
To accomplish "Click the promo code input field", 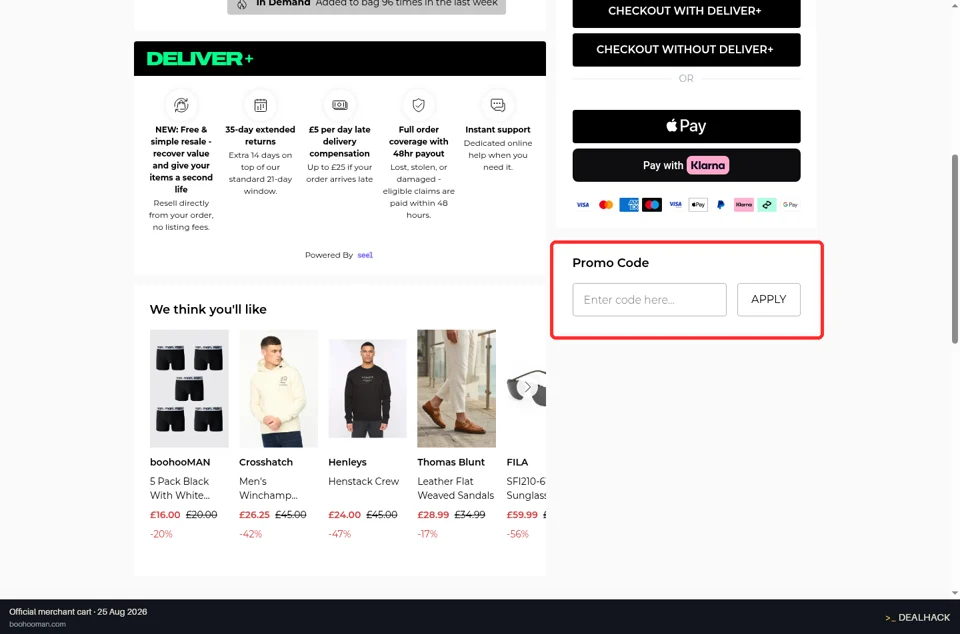I will tap(650, 300).
